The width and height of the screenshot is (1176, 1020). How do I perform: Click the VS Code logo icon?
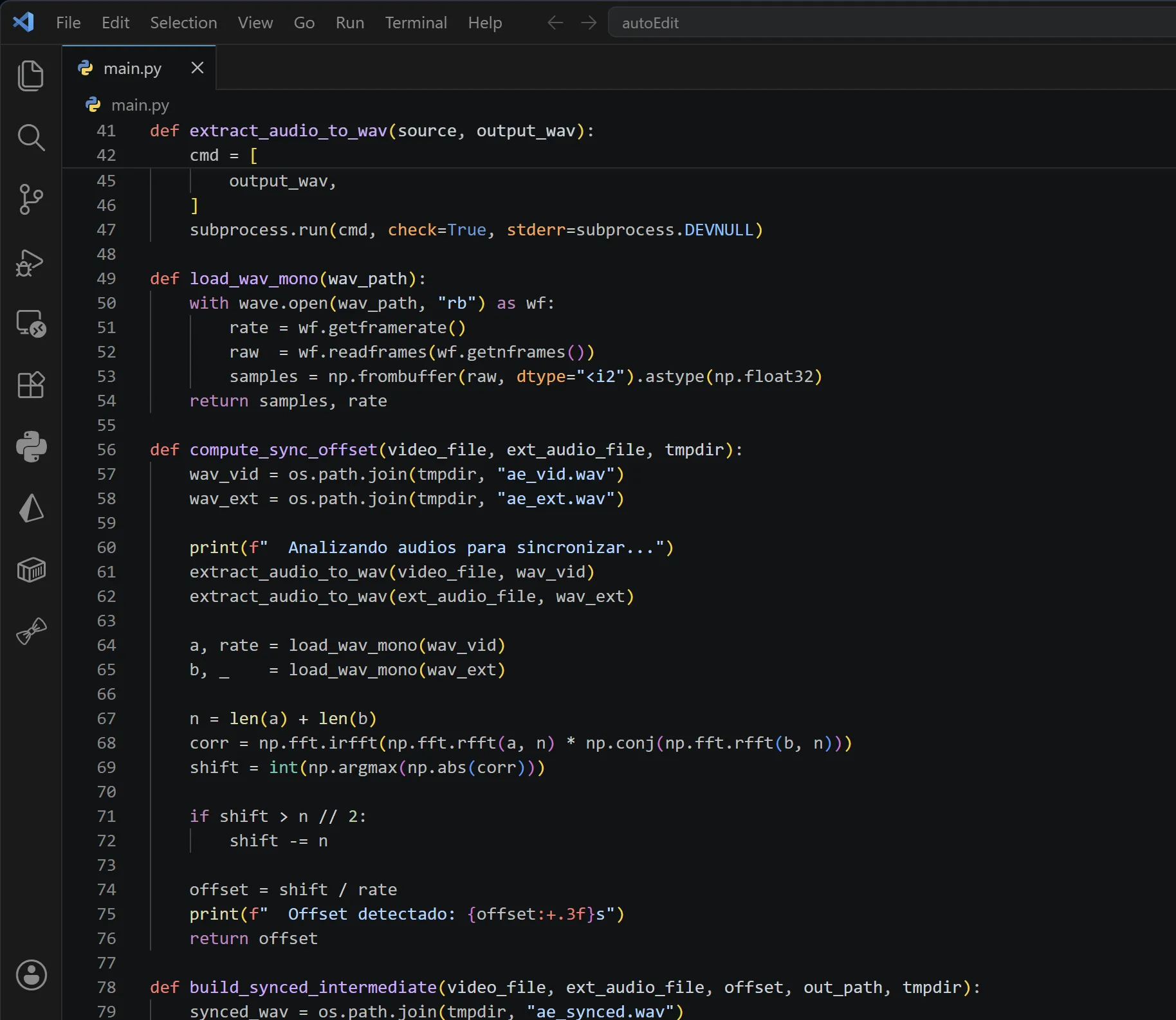point(24,23)
